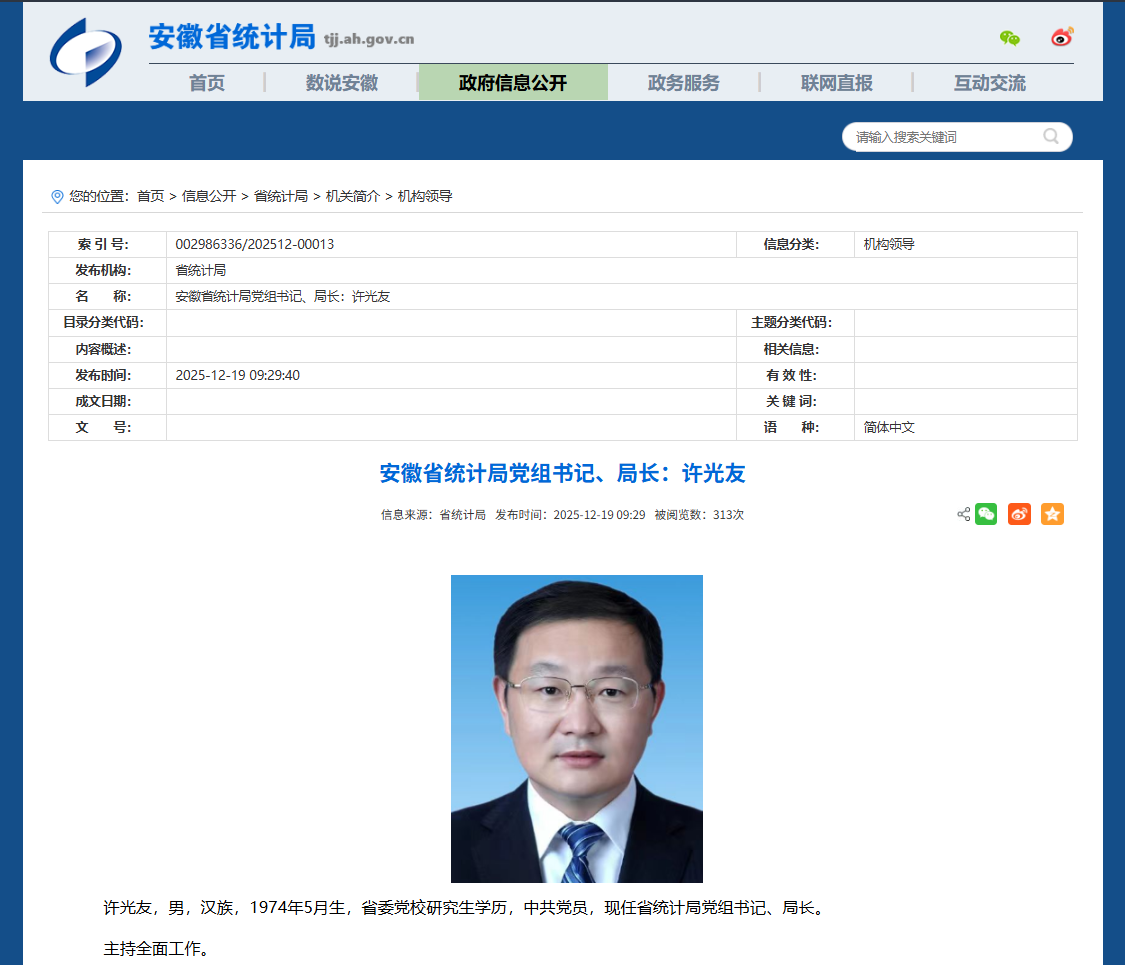Screen dimensions: 1125x965
Task: Click the share network icon beside WeChat button
Action: click(x=962, y=514)
